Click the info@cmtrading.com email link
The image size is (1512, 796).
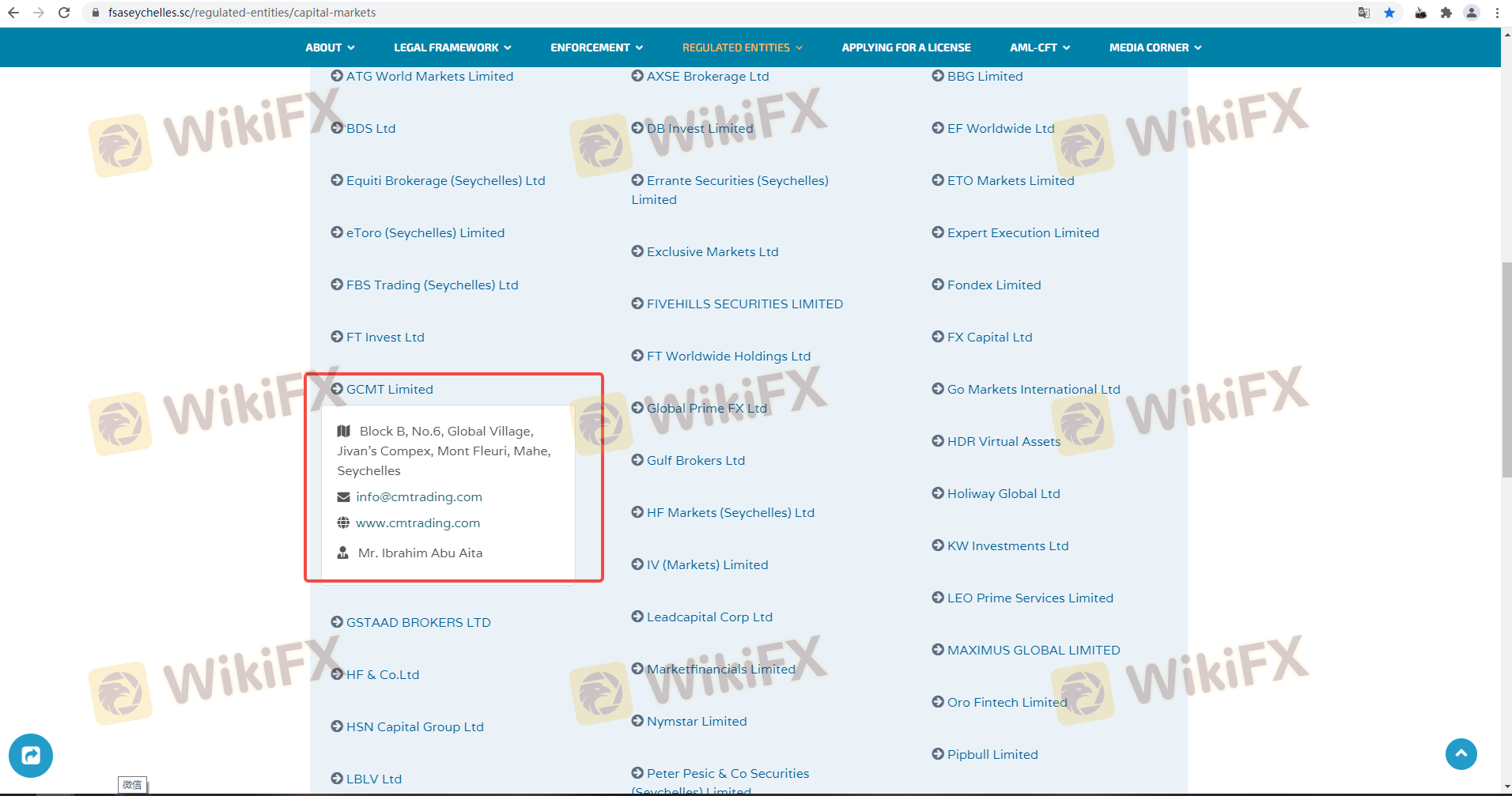point(418,496)
